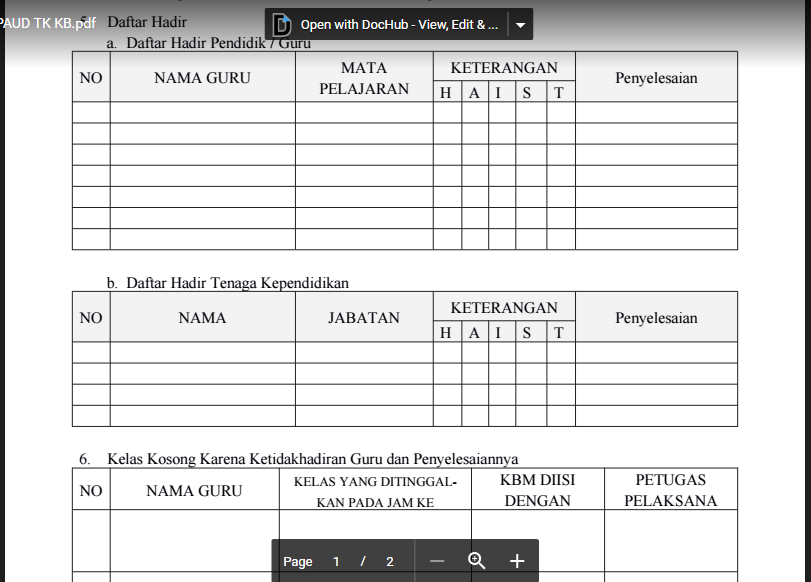811x582 pixels.
Task: Click the 'PAUD TK KB.pdf' file name
Action: 47,23
